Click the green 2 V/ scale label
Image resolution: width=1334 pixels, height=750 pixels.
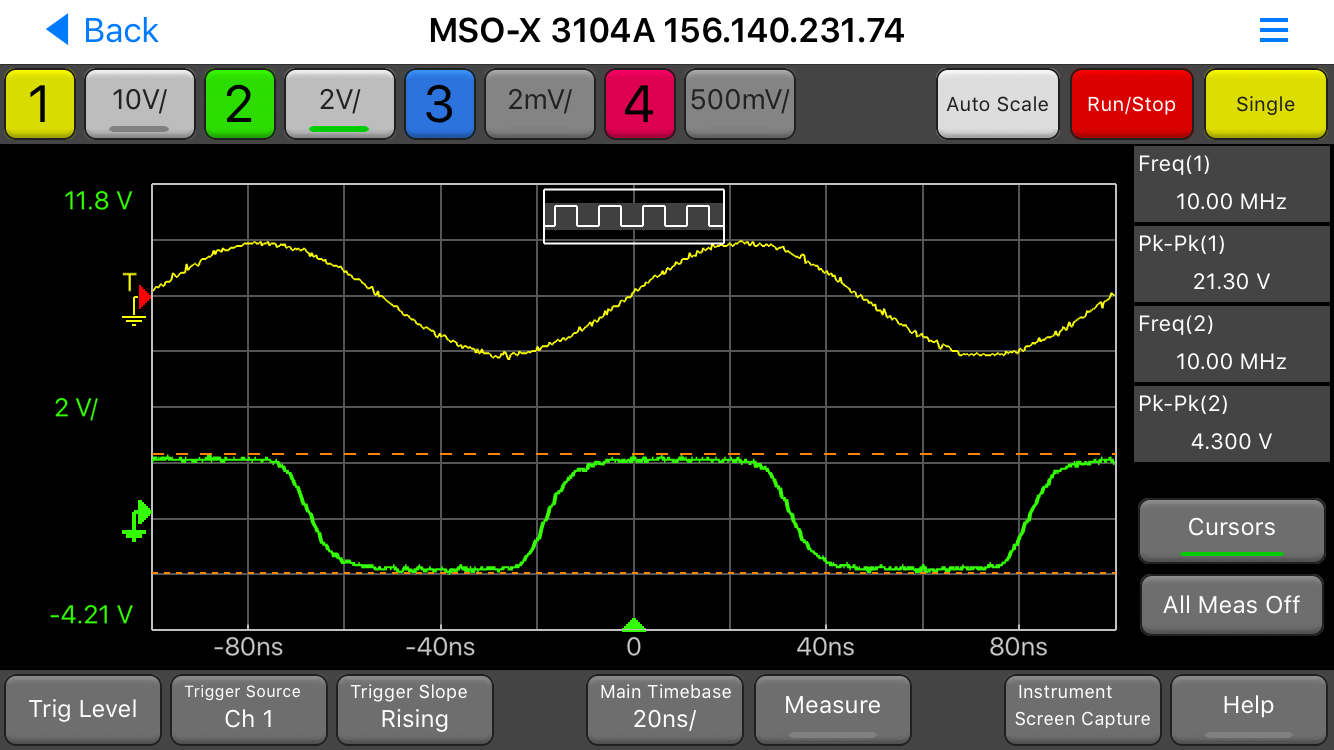click(x=76, y=408)
